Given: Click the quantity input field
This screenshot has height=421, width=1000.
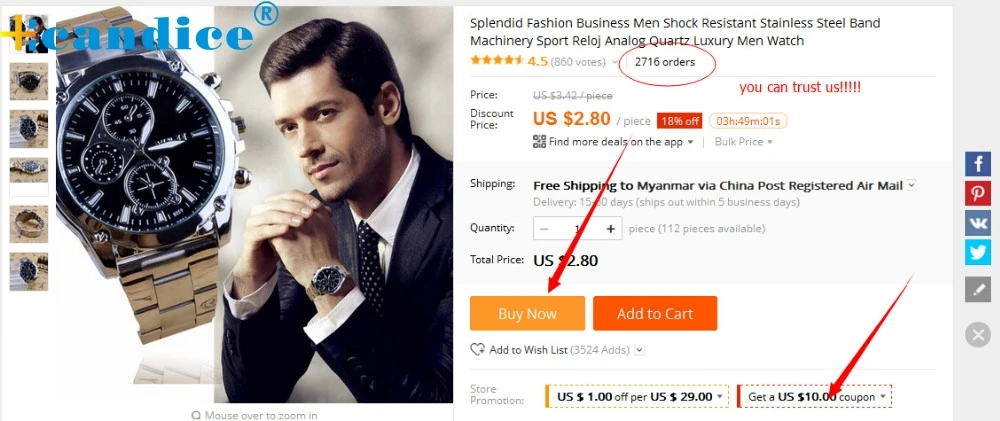Looking at the screenshot, I should click(x=577, y=229).
